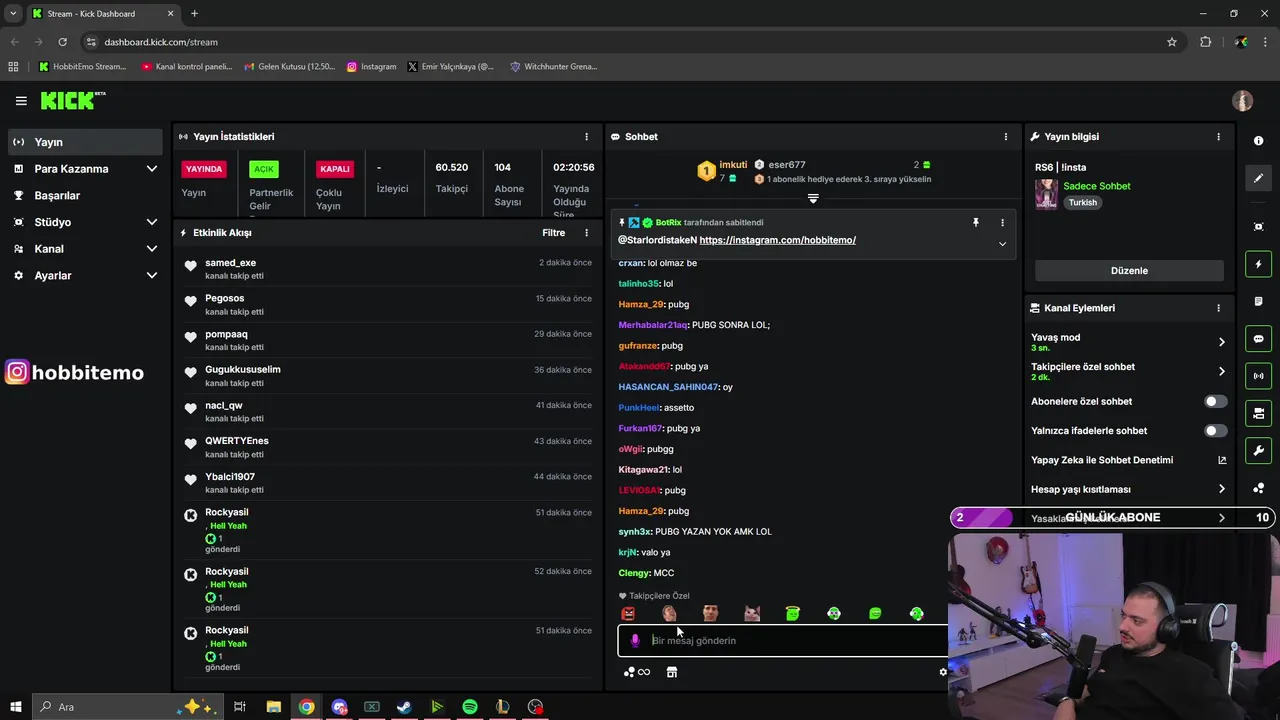Viewport: 1280px width, 720px height.
Task: Toggle Yalnızca ifadelerle sohbet switch
Action: (x=1215, y=431)
